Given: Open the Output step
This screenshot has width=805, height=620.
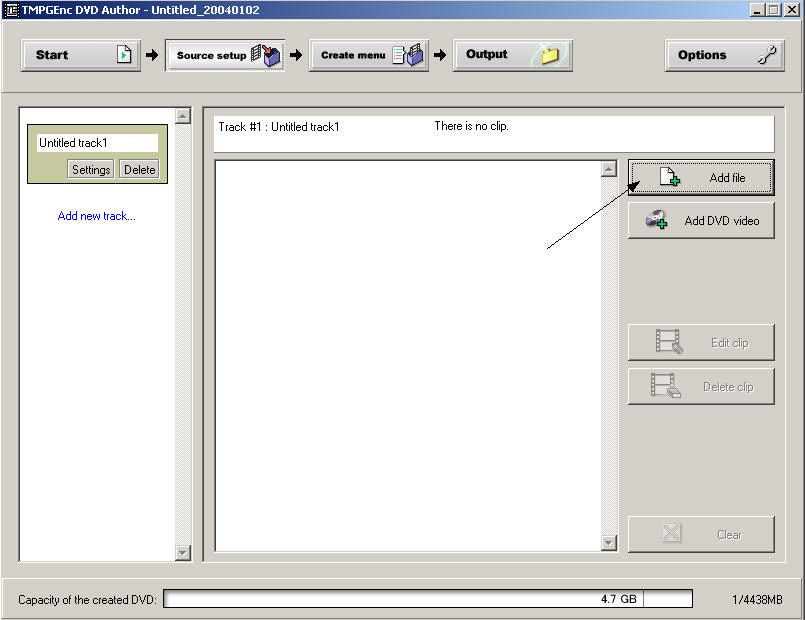Looking at the screenshot, I should click(x=512, y=55).
